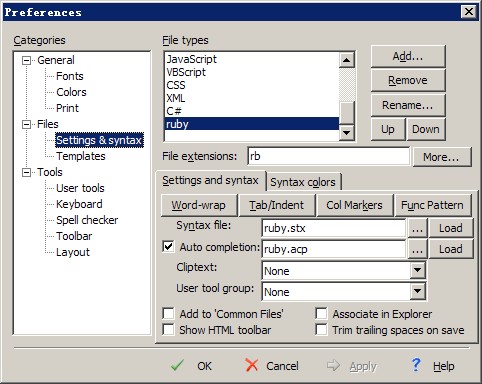This screenshot has height=384, width=482.
Task: Load the ruby.stx syntax file
Action: [x=451, y=228]
